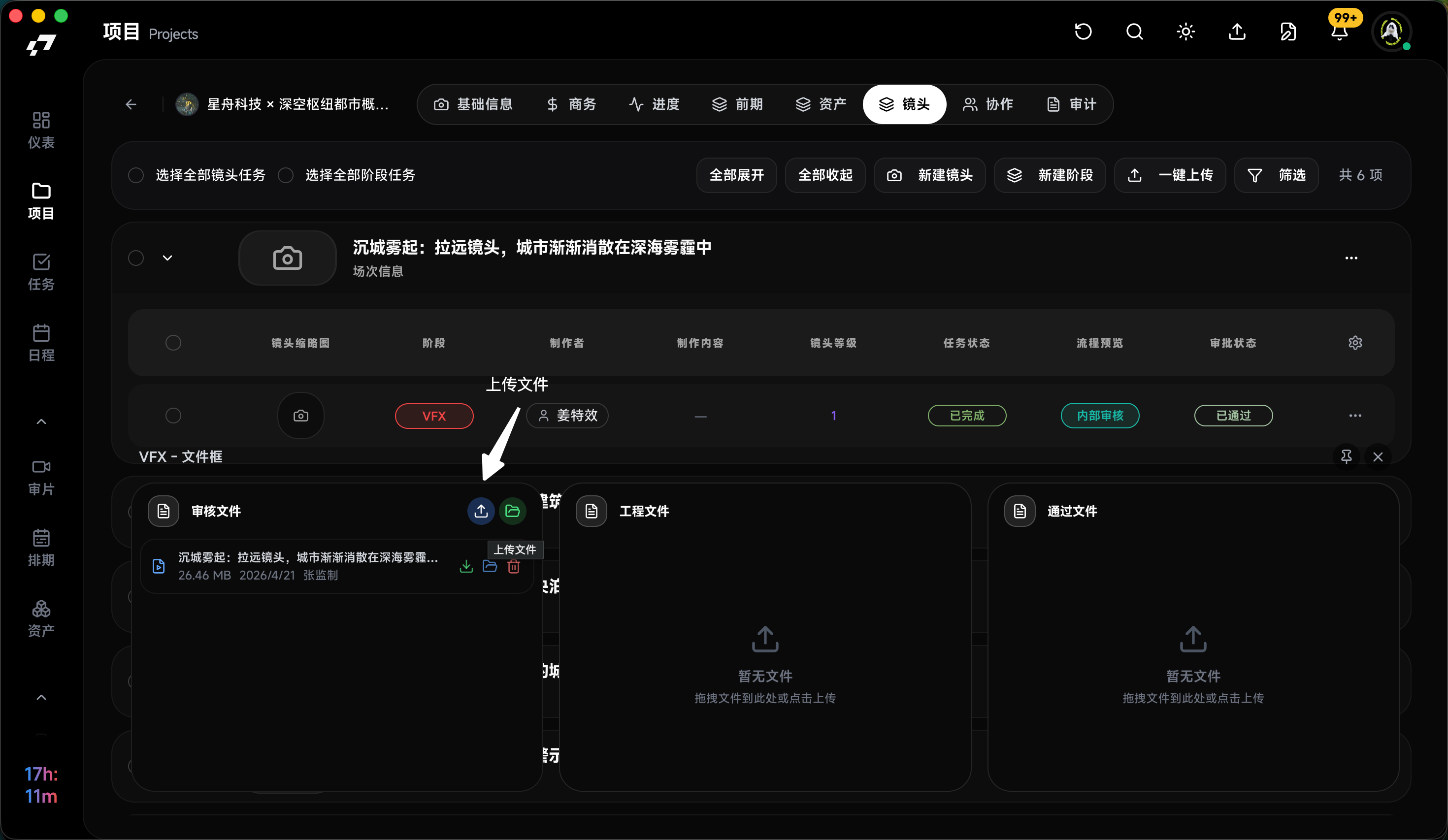The image size is (1448, 840).
Task: Open the note edit icon in top bar
Action: [1287, 32]
